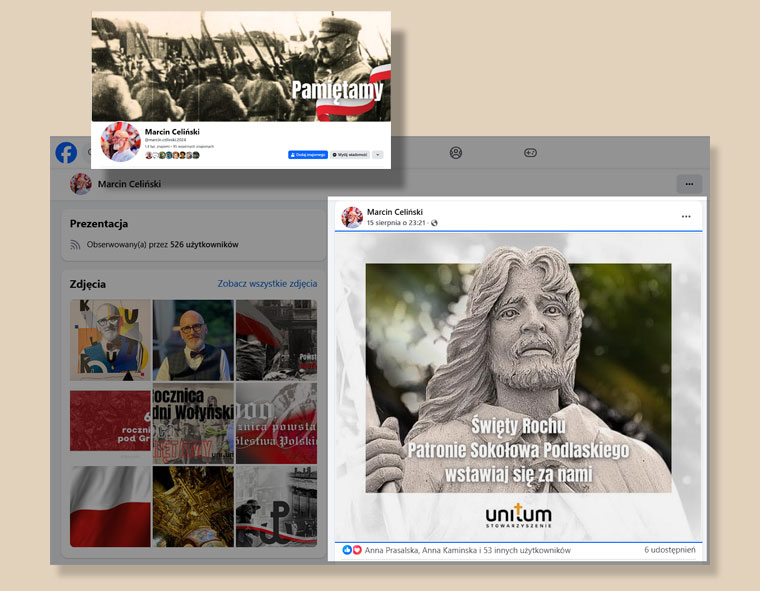Open the Rocznica Wołyńska photo thumbnail
Viewport: 760px width, 591px height.
click(x=193, y=423)
